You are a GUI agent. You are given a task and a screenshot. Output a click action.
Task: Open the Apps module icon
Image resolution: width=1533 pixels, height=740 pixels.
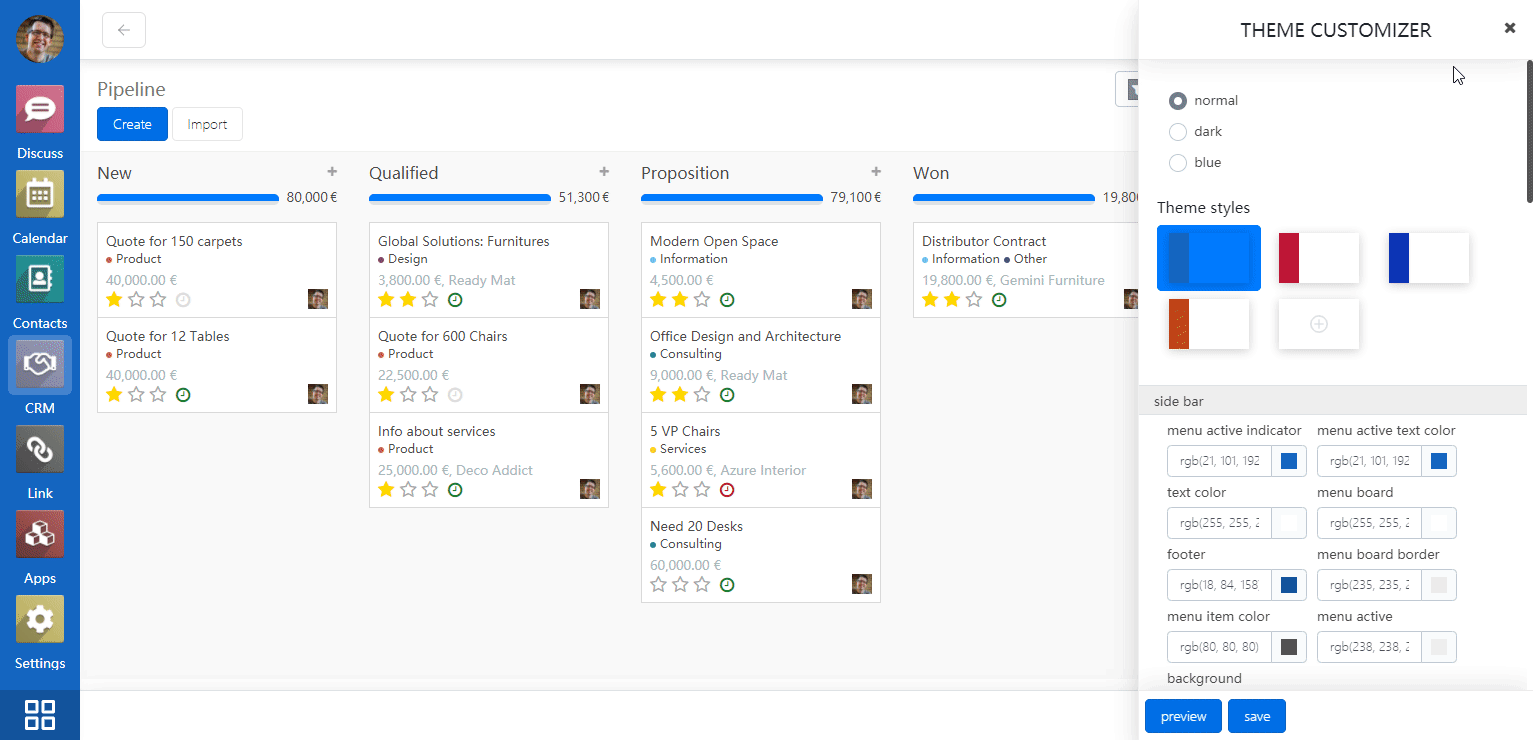tap(40, 535)
